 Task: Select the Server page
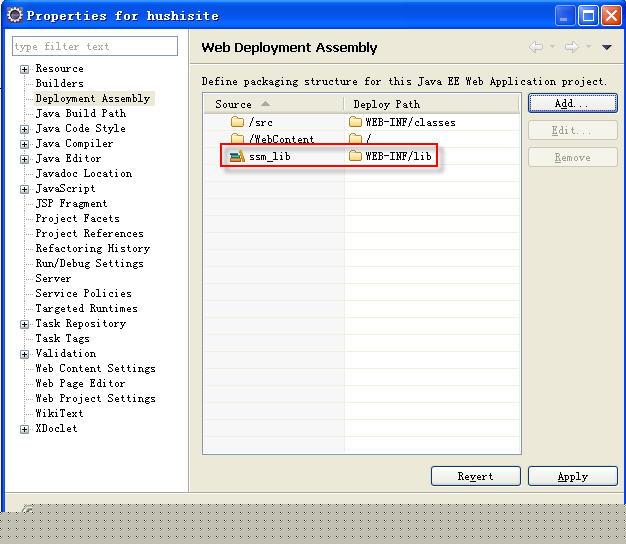click(x=53, y=278)
